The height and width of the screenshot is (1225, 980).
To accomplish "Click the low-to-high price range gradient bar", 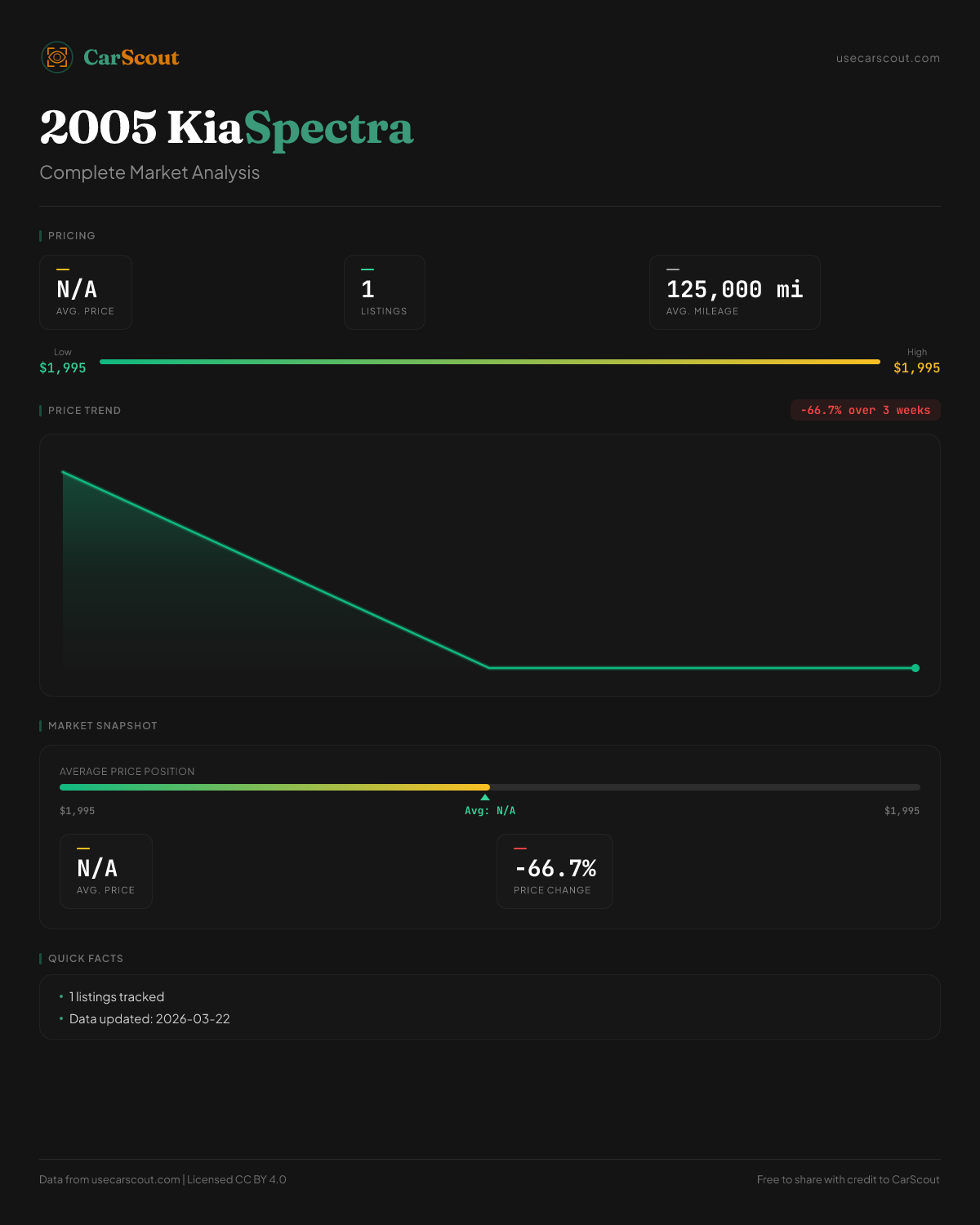I will point(490,362).
